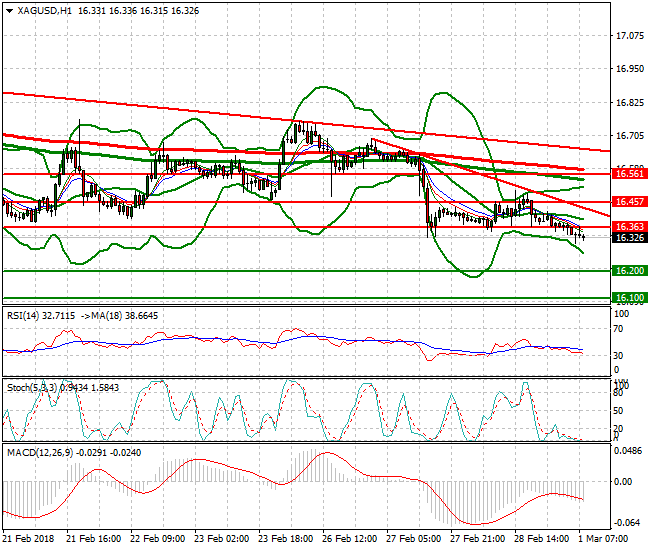Screen dimensions: 650x550
Task: Select the 16.561 red price level label
Action: pos(630,174)
